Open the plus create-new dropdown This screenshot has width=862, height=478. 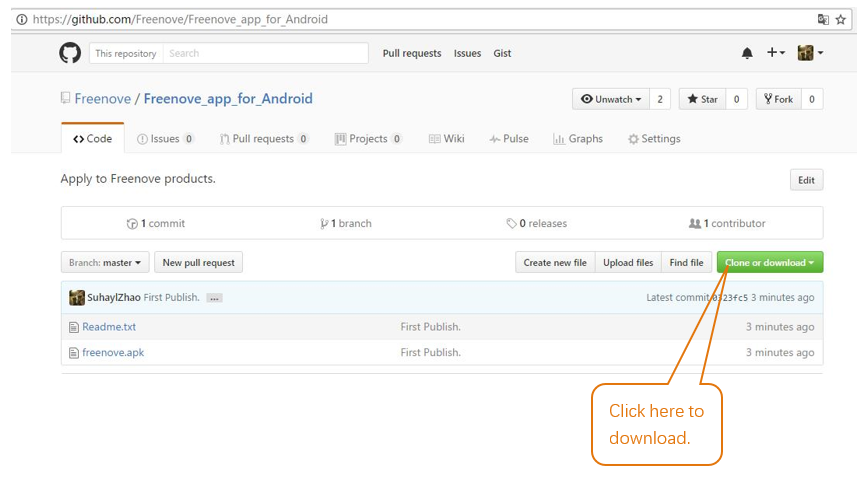pyautogui.click(x=776, y=52)
